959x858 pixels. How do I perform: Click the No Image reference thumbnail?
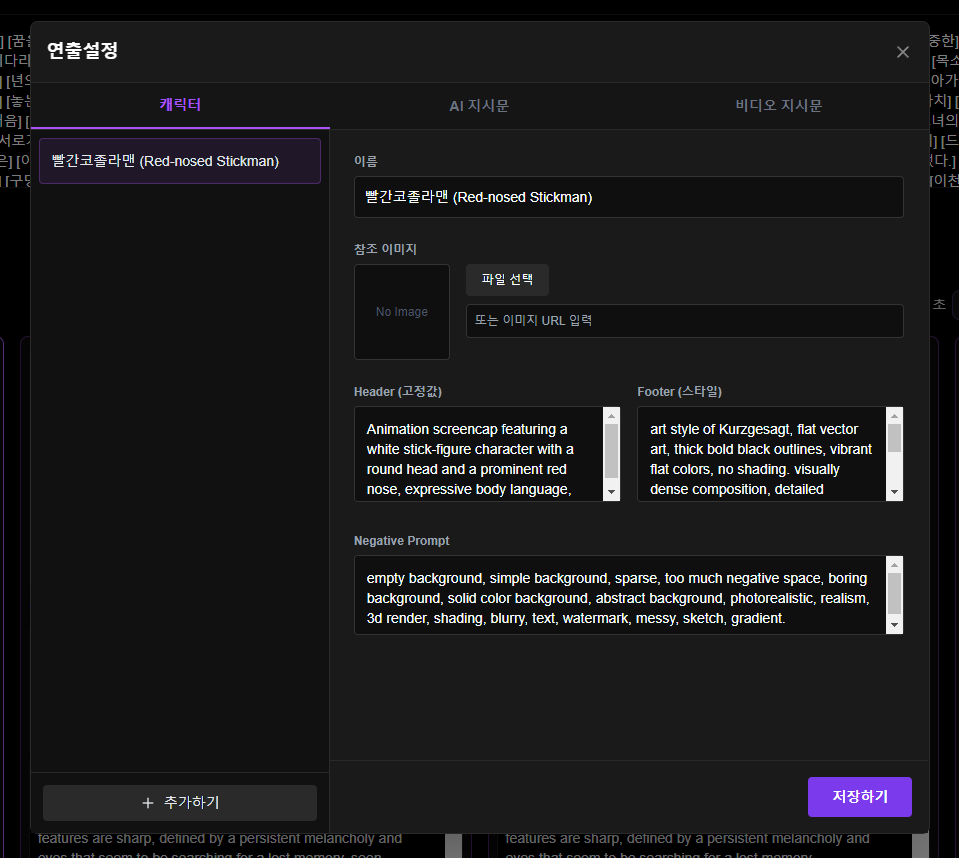402,312
